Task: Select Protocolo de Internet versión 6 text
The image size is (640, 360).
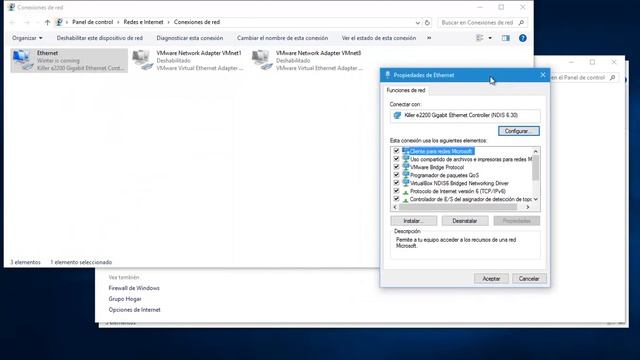Action: 458,191
